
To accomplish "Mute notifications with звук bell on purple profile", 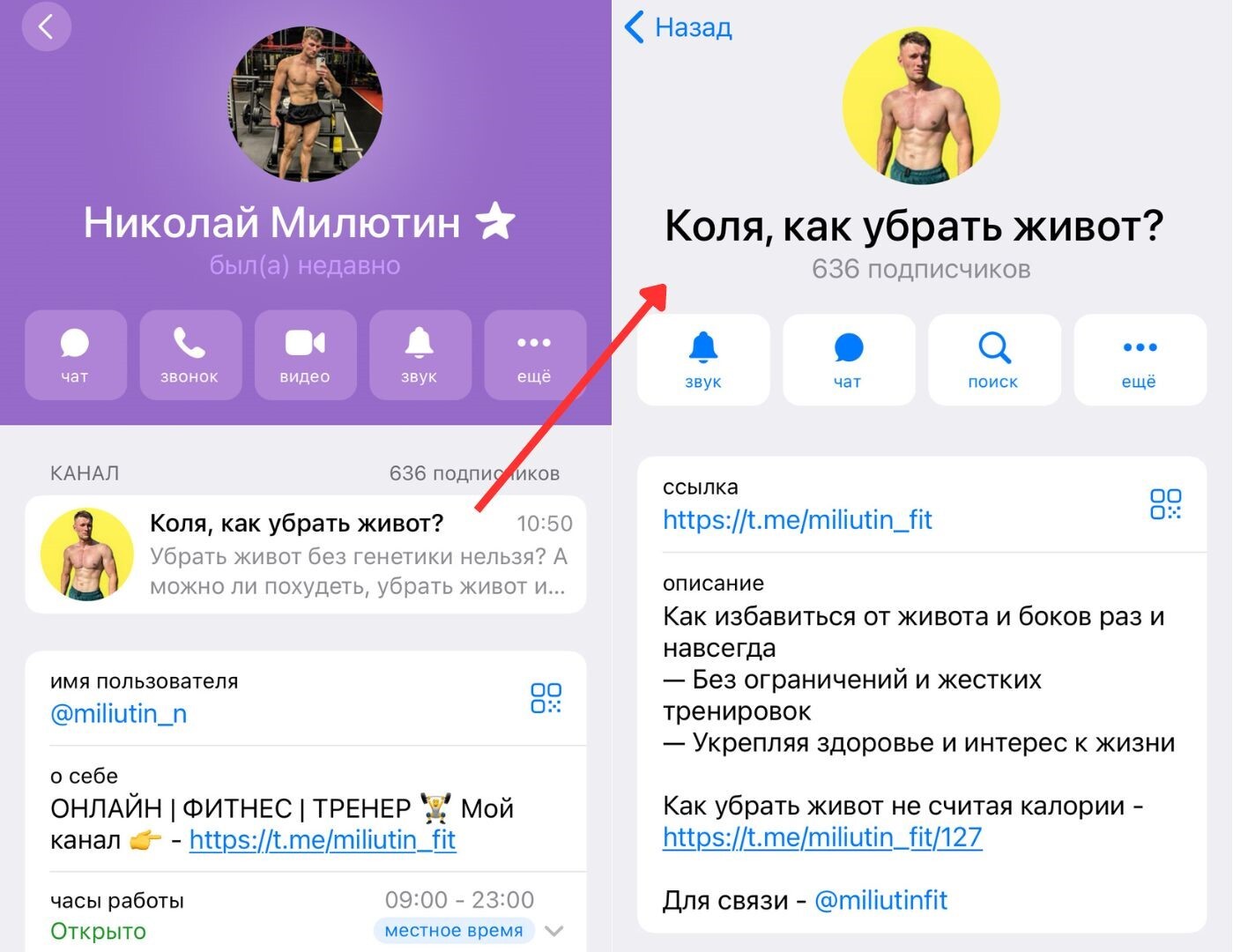I will click(x=420, y=355).
